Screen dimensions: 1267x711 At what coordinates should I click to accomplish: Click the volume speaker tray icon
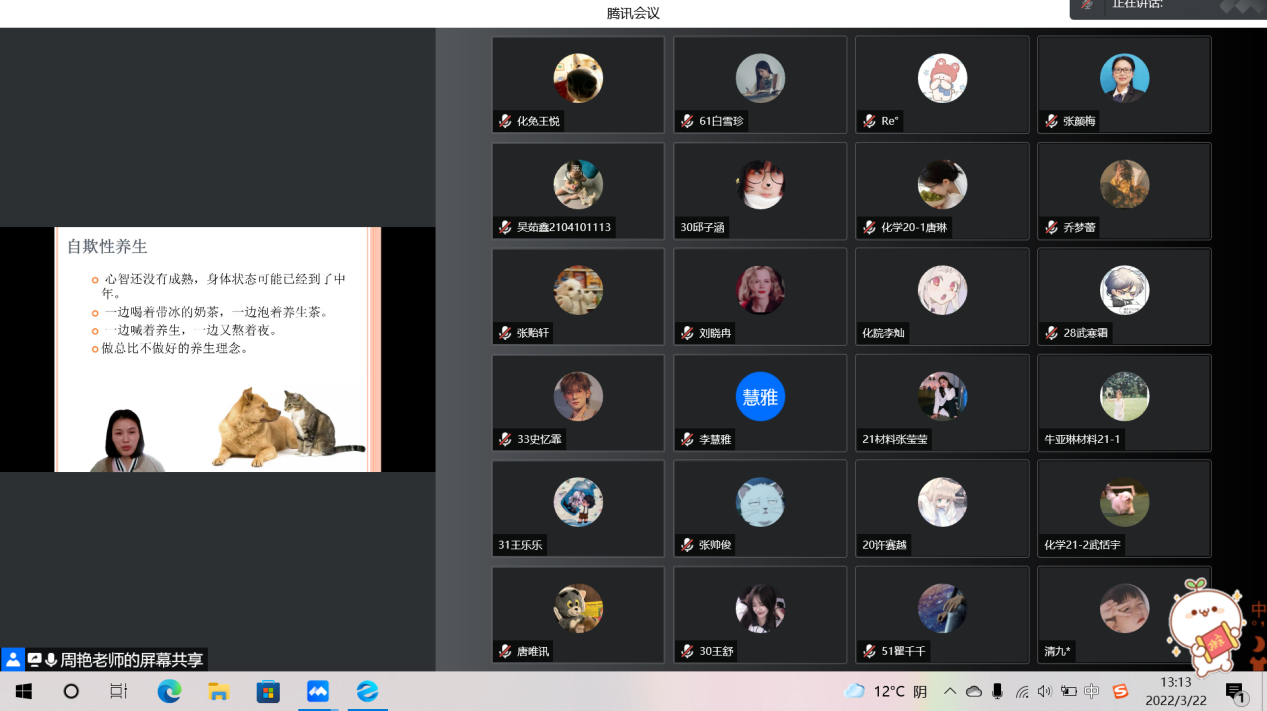click(x=1045, y=691)
